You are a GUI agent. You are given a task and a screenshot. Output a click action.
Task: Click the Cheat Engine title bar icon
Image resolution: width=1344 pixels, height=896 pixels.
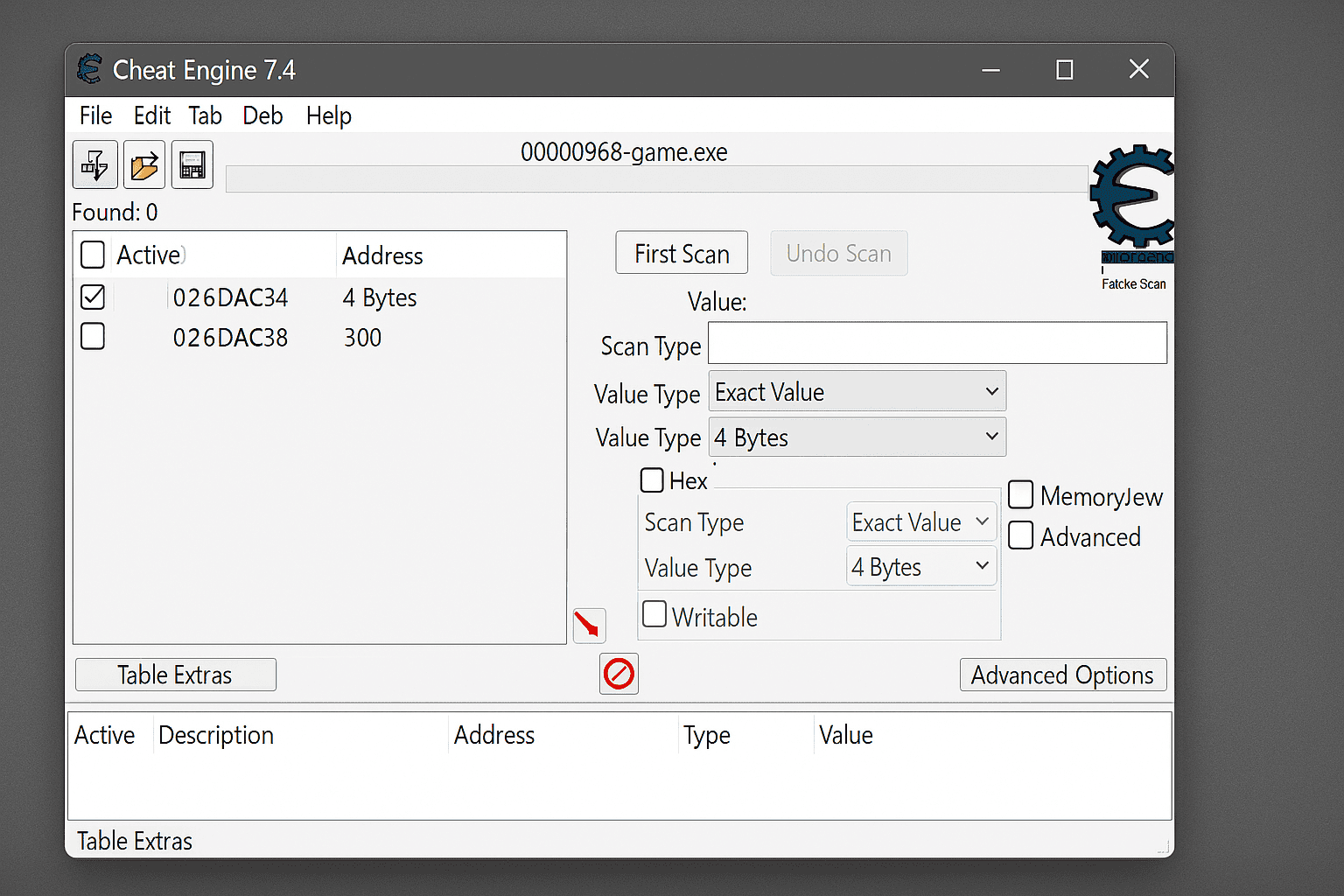(89, 69)
